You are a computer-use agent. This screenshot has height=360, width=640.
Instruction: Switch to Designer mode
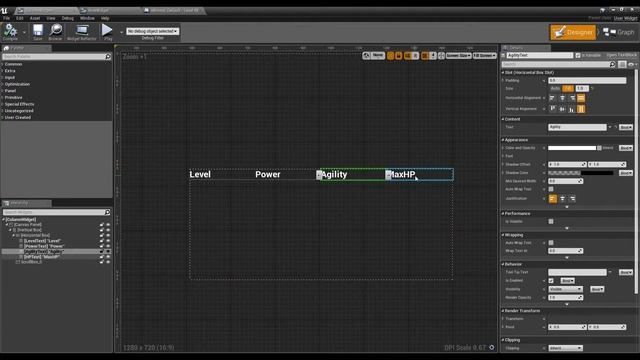pyautogui.click(x=573, y=32)
